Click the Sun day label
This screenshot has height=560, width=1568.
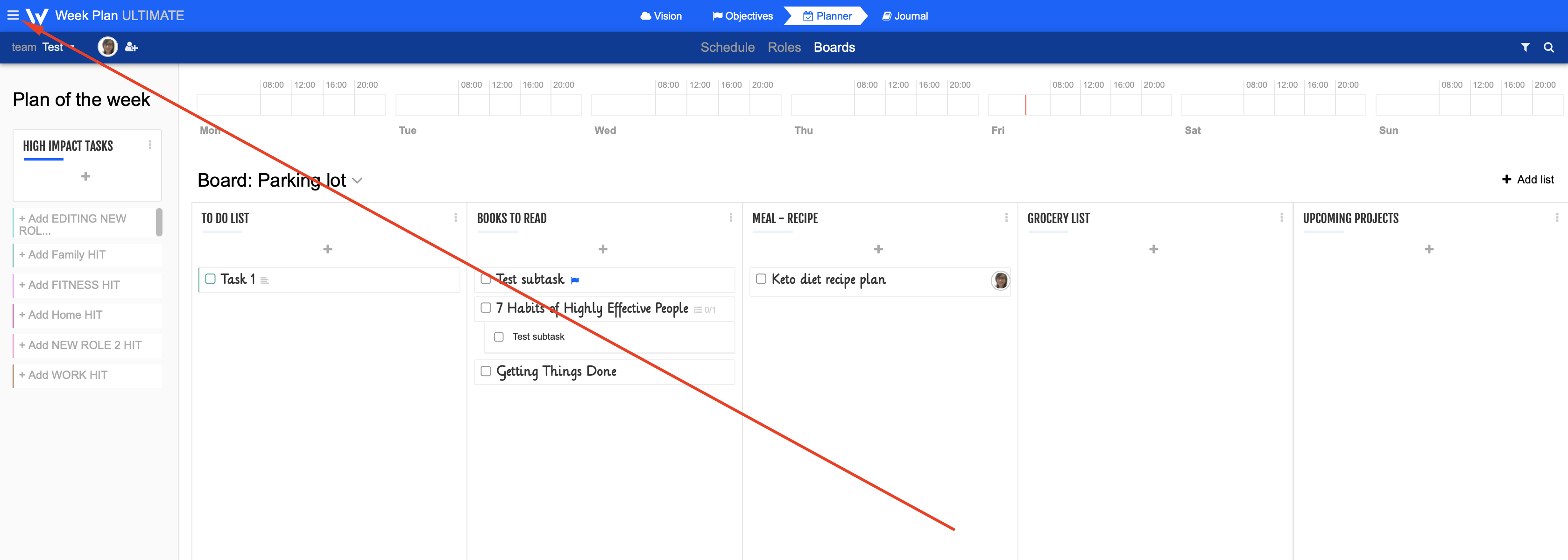pos(1388,130)
